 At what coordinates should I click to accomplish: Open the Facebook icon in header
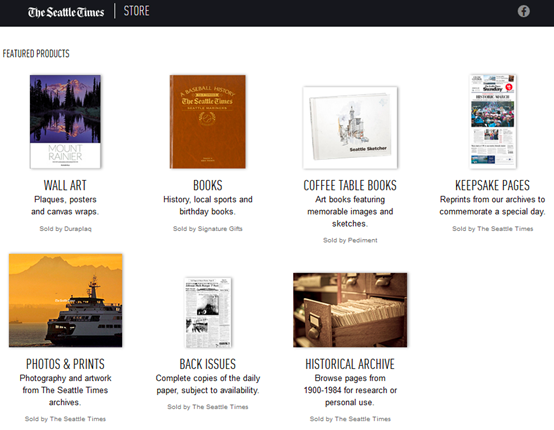(524, 11)
